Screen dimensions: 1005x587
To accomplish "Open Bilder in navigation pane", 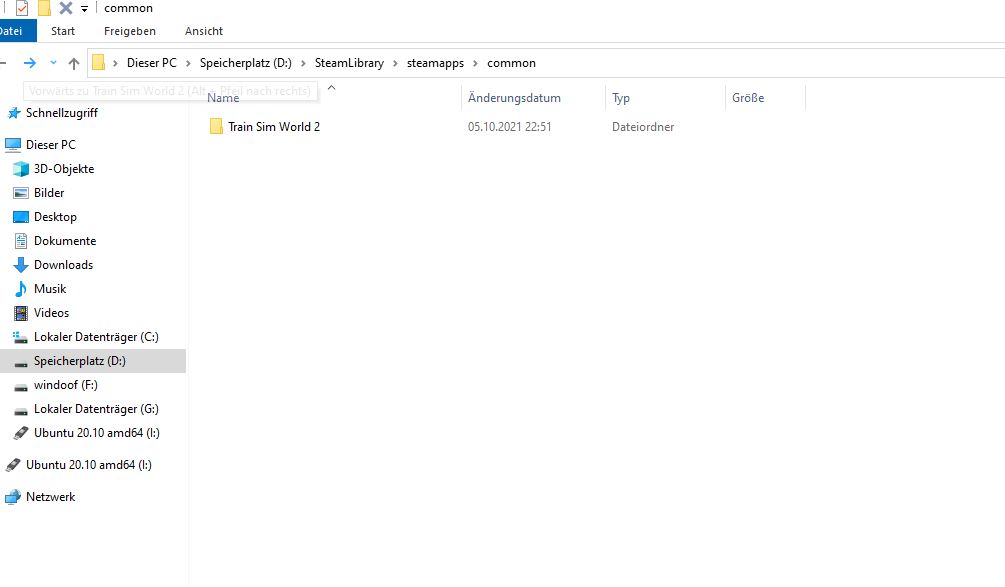I will point(49,193).
